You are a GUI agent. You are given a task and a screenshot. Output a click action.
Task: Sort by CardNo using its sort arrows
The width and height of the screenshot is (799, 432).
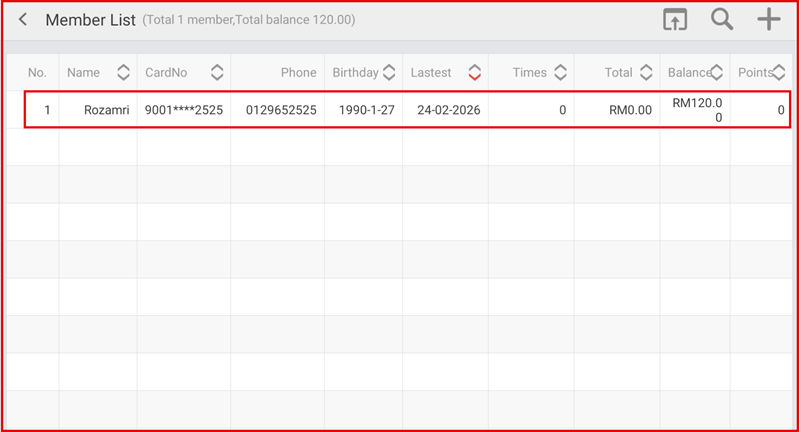(x=217, y=72)
